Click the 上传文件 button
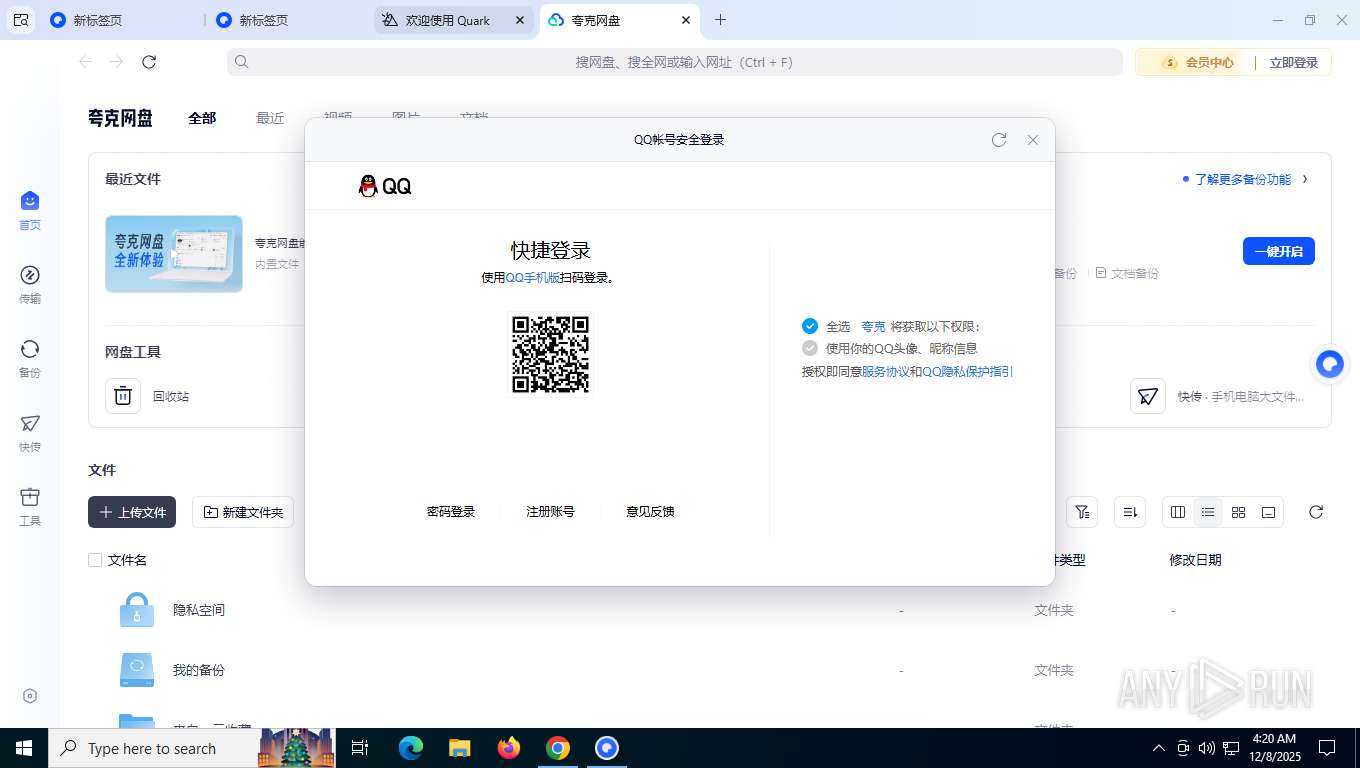The width and height of the screenshot is (1360, 768). 132,512
